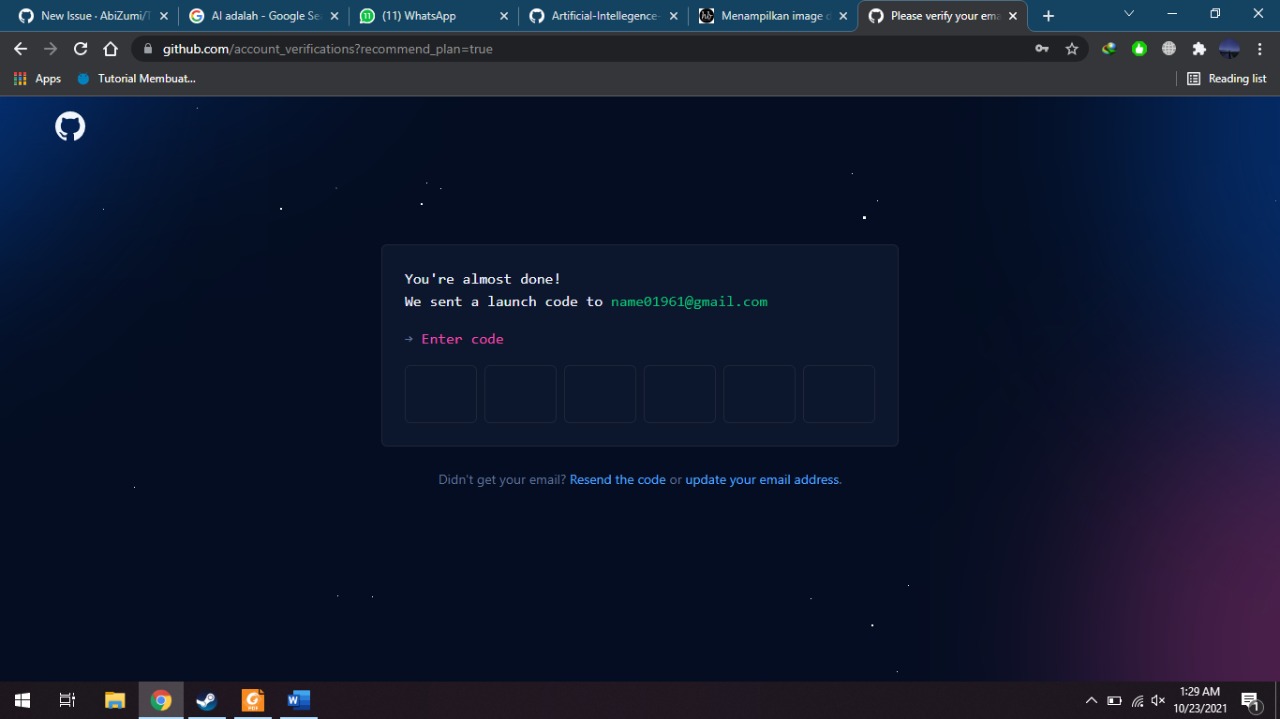Launch Microsoft Word from the taskbar

[x=297, y=700]
